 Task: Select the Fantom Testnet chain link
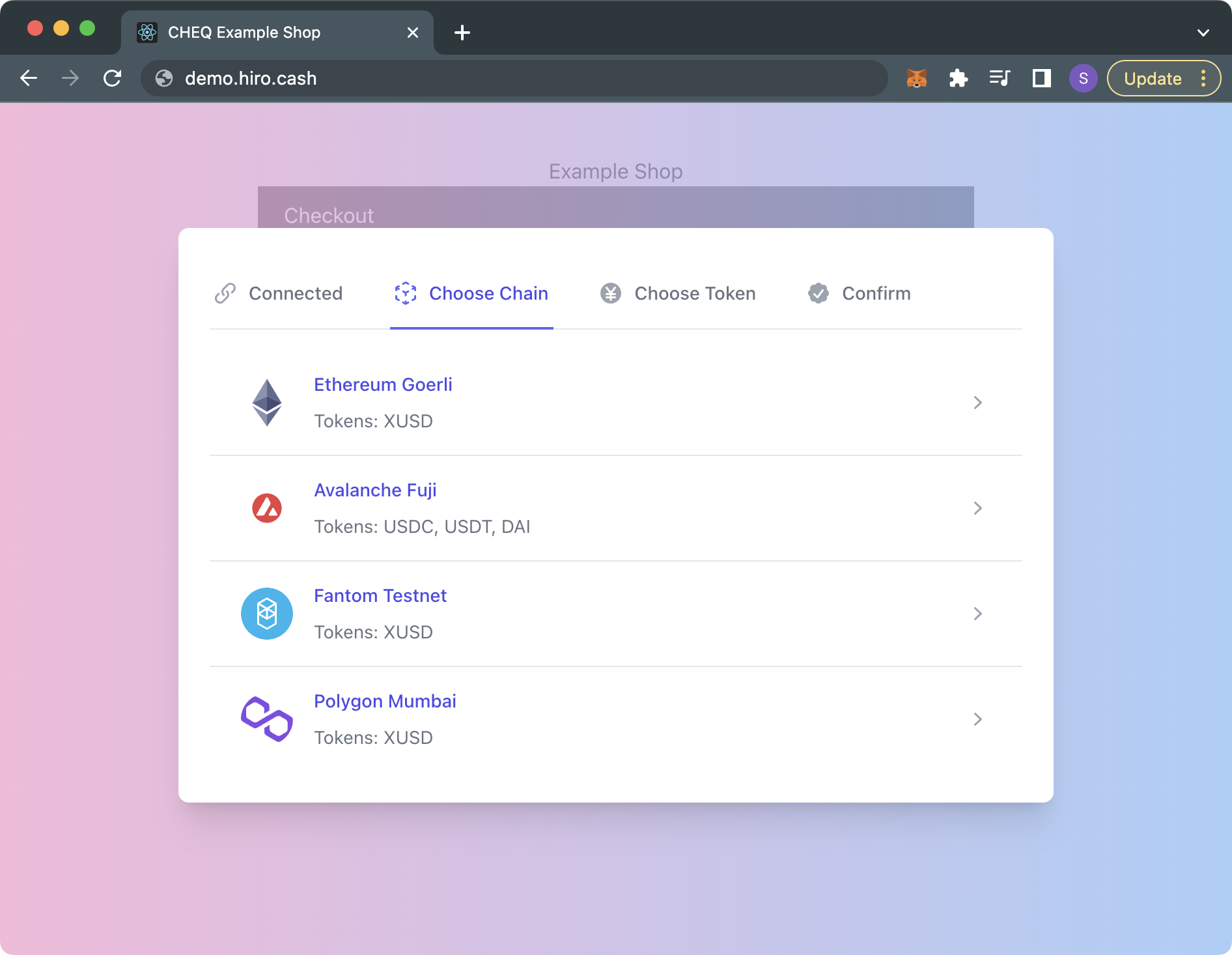(x=380, y=596)
